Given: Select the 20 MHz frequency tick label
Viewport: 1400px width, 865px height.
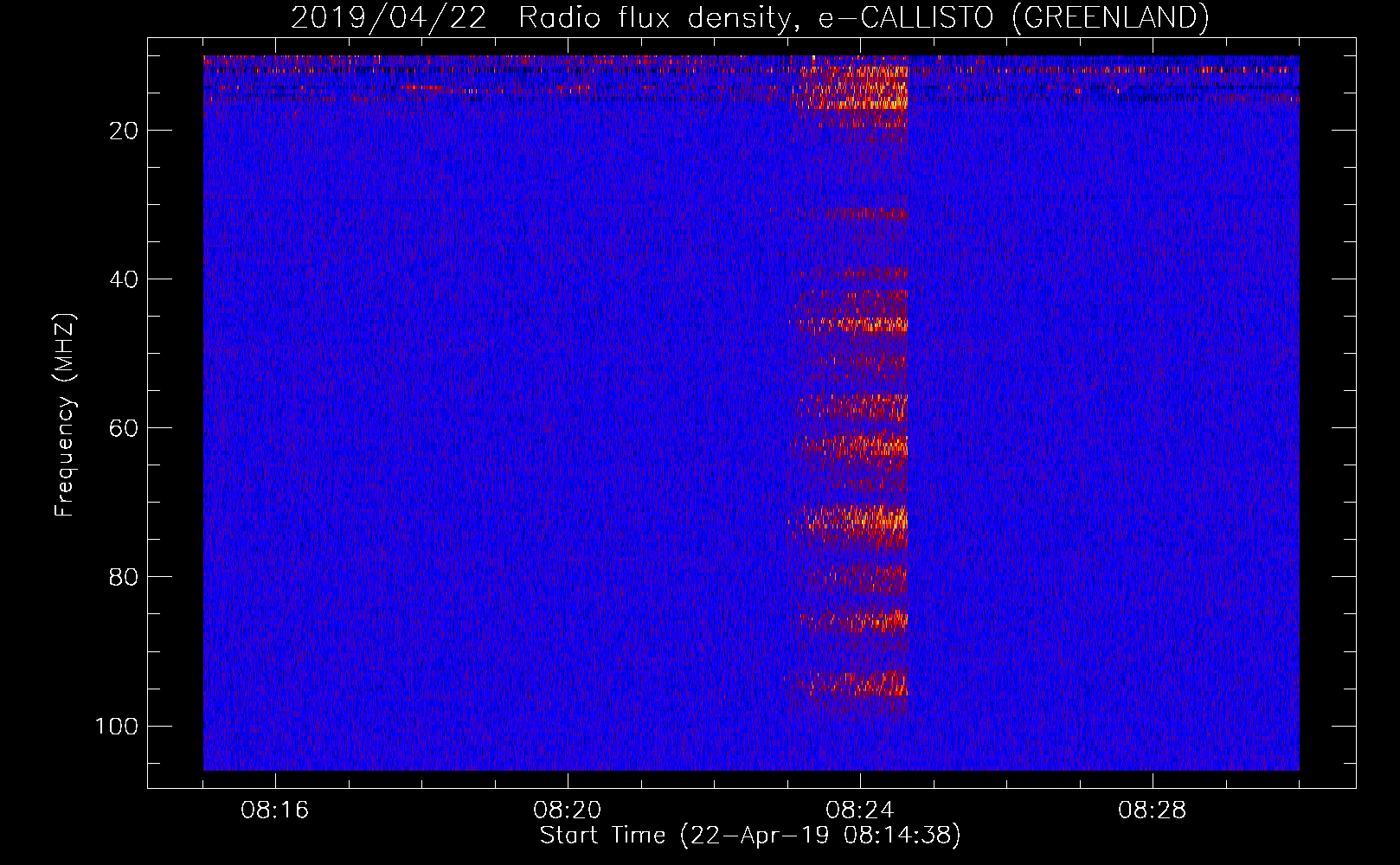Looking at the screenshot, I should point(124,131).
